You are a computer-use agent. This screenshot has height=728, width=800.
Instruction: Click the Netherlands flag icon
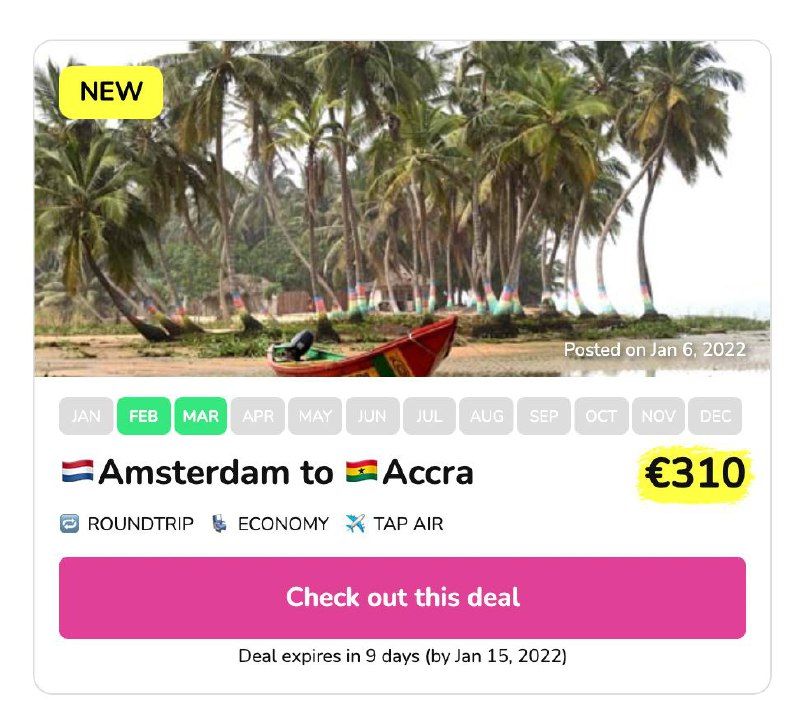click(78, 471)
